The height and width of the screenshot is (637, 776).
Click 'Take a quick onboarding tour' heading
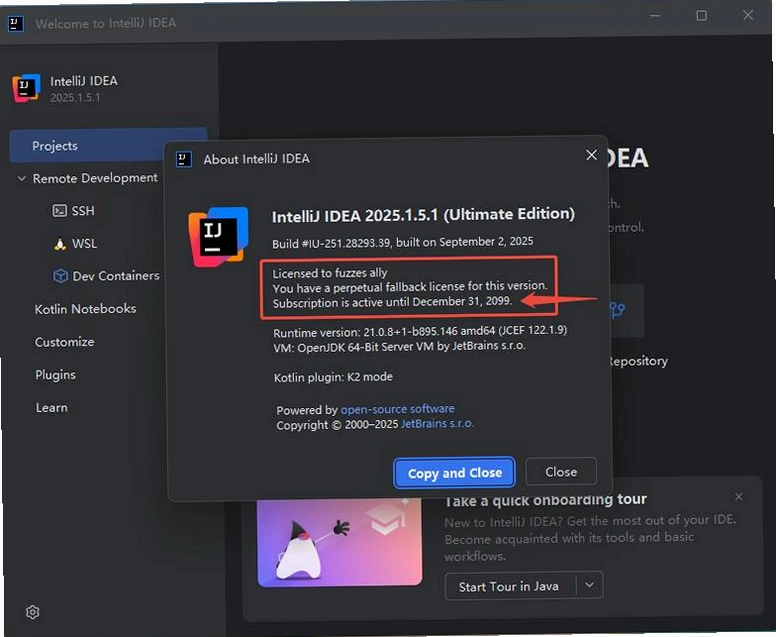pyautogui.click(x=545, y=500)
